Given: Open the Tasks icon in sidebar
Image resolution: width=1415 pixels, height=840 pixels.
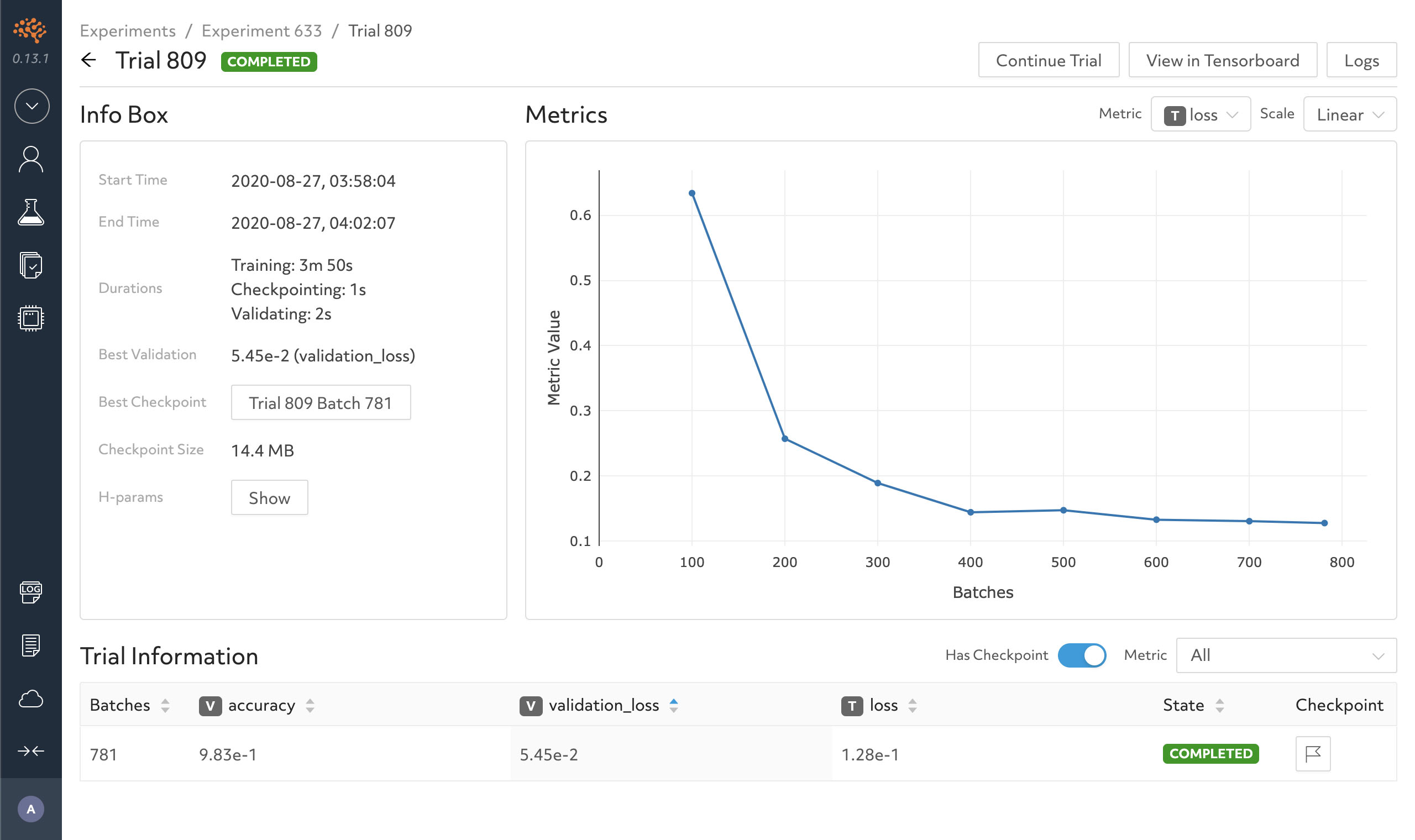Looking at the screenshot, I should tap(31, 265).
